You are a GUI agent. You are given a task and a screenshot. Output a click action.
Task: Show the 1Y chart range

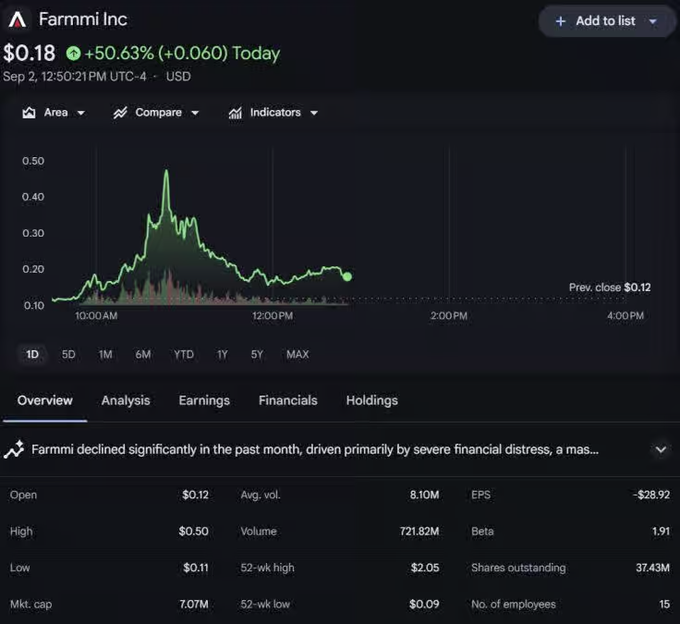pyautogui.click(x=222, y=355)
